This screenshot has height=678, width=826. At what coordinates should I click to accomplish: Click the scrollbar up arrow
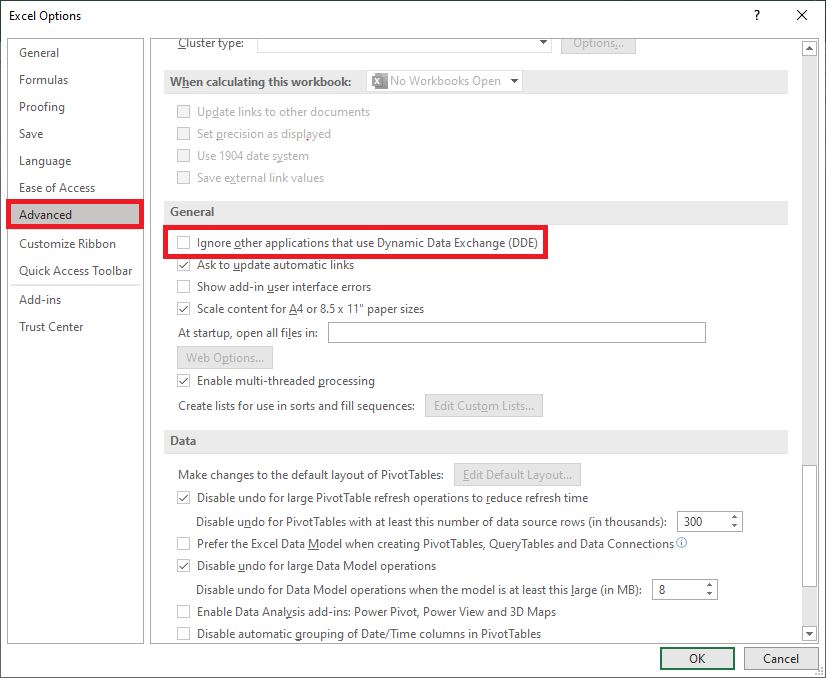pyautogui.click(x=809, y=49)
